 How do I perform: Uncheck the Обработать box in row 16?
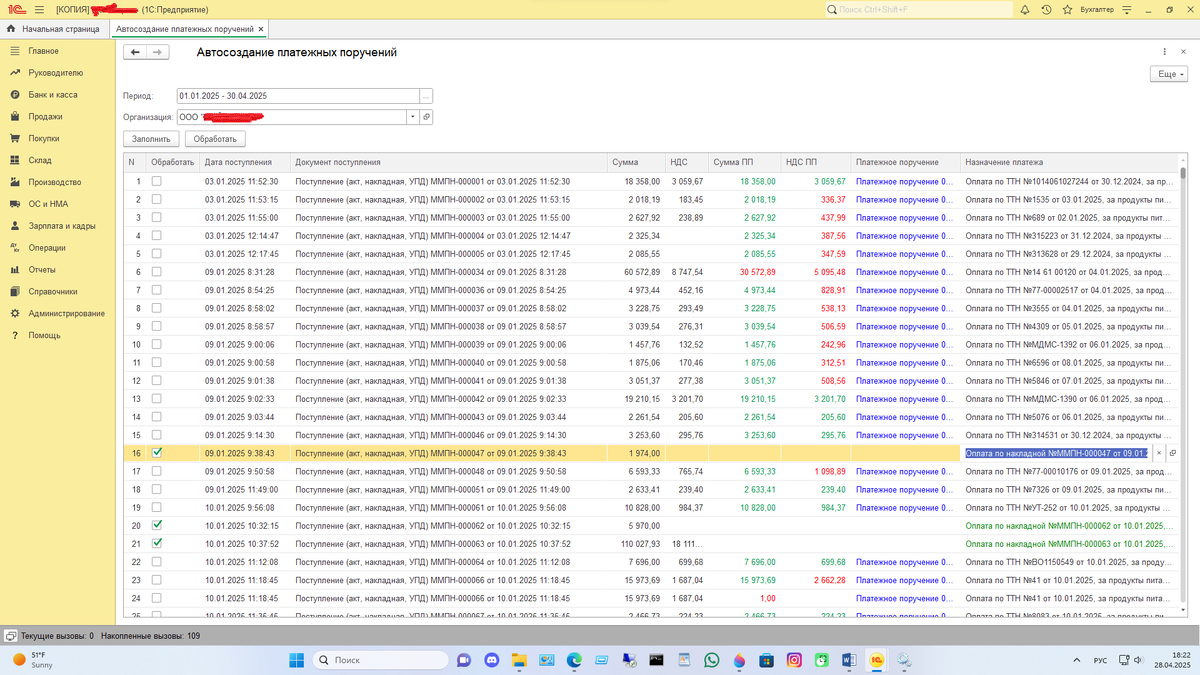pyautogui.click(x=156, y=453)
